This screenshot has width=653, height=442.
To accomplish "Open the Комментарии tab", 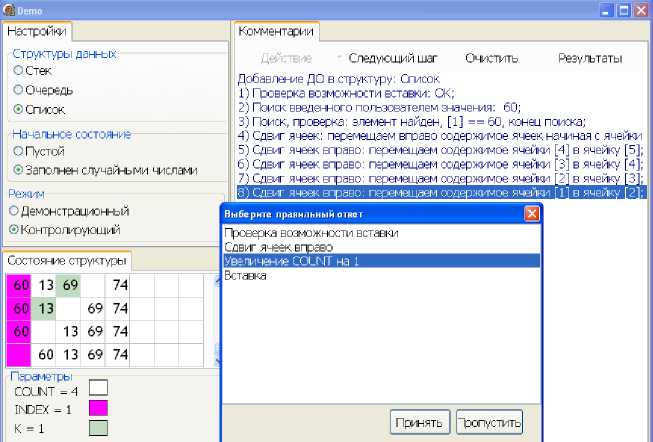I will (275, 32).
